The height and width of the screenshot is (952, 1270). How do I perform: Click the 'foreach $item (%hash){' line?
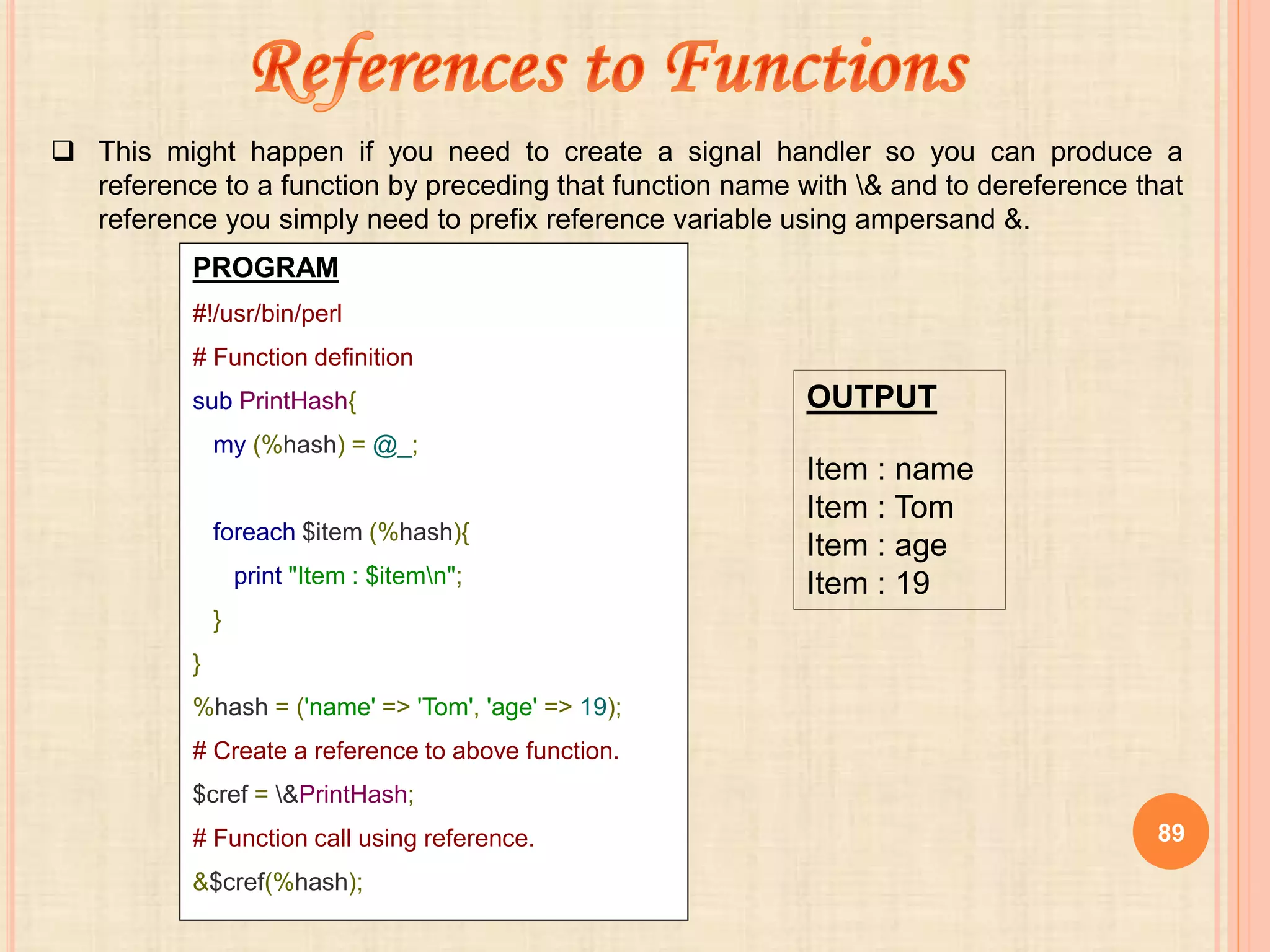(342, 533)
